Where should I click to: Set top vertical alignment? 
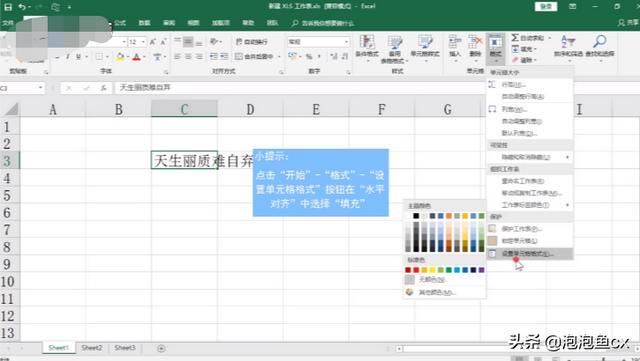pyautogui.click(x=177, y=41)
